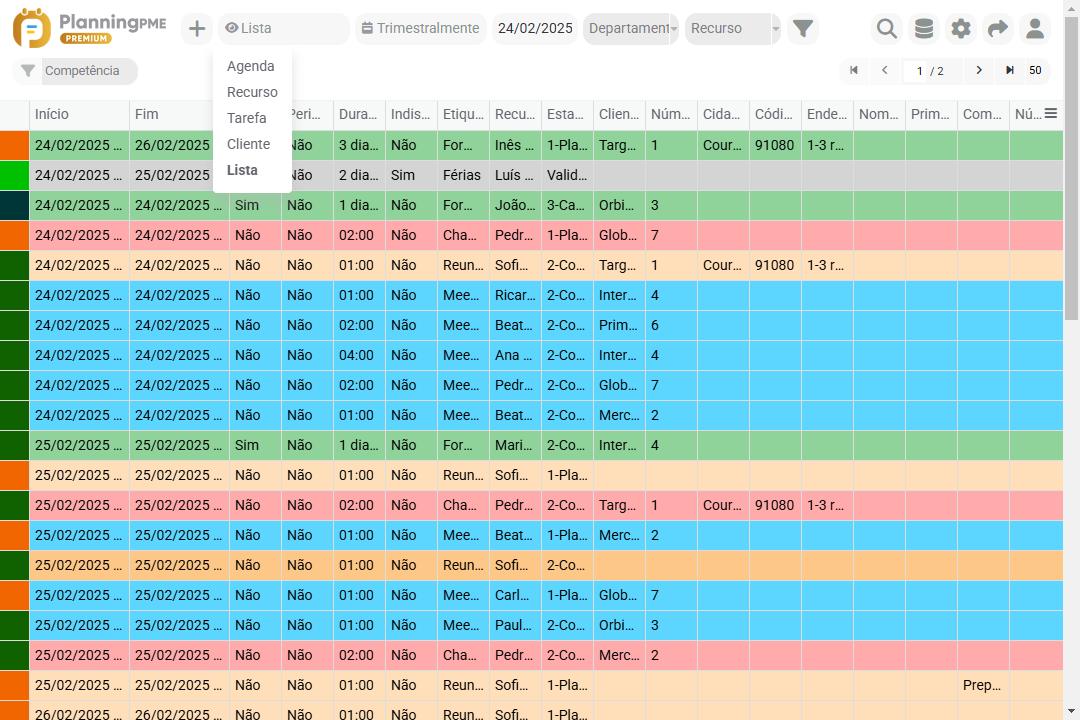This screenshot has width=1080, height=720.
Task: Select Lista in view menu
Action: [242, 170]
